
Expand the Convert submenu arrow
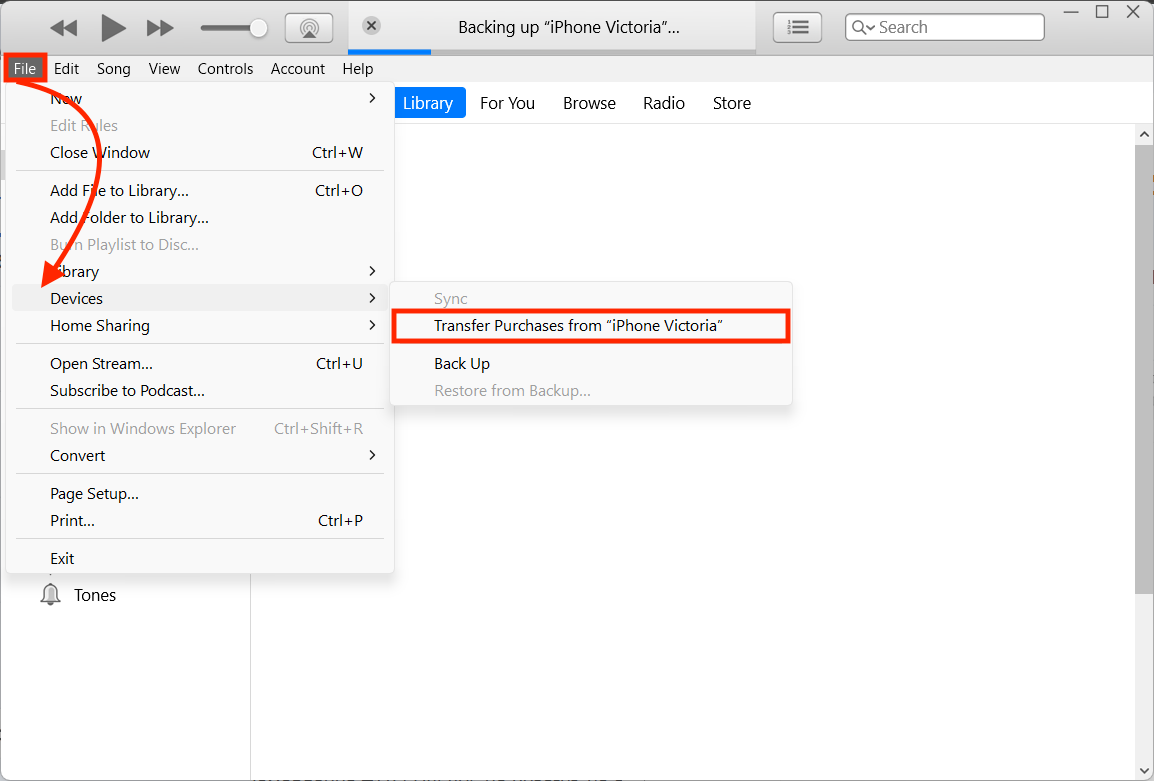(372, 456)
